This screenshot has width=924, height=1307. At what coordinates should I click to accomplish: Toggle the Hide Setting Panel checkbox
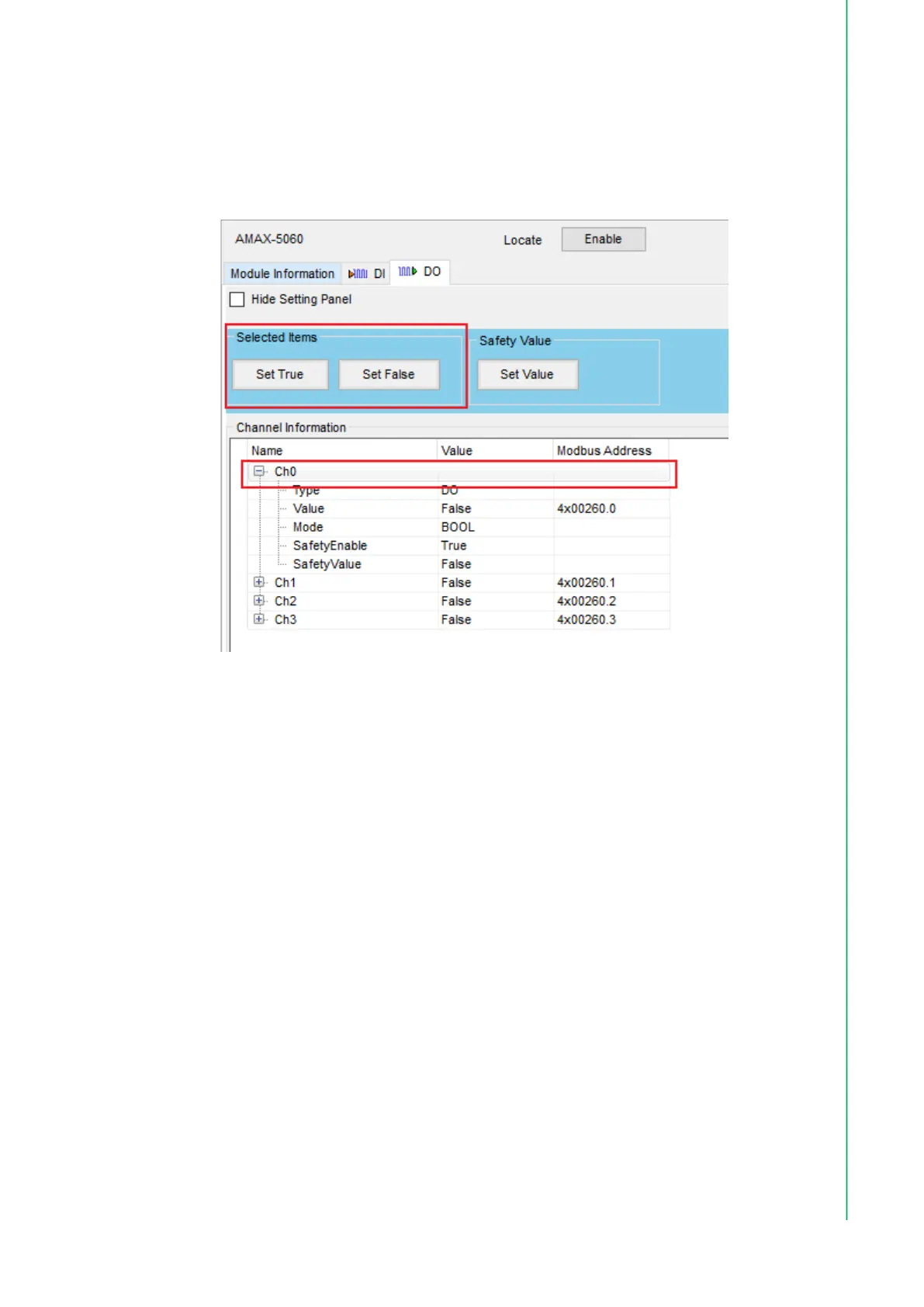coord(237,300)
